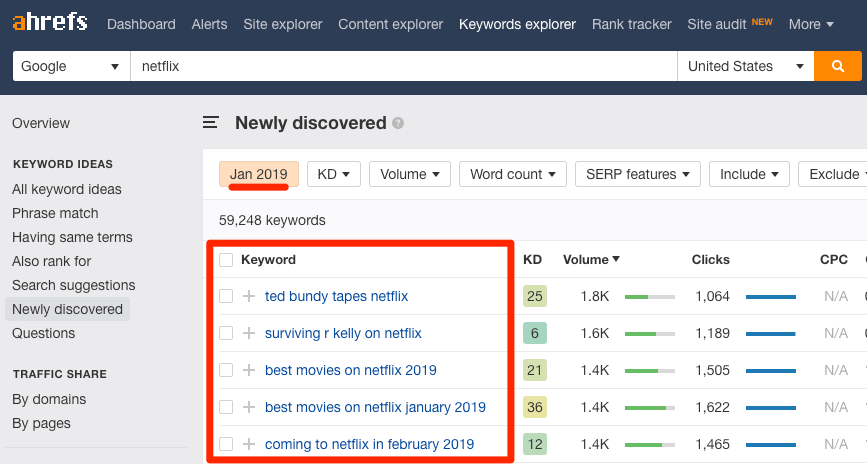This screenshot has height=464, width=867.
Task: Add 'best movies on netflix 2019' plus icon
Action: pyautogui.click(x=249, y=371)
